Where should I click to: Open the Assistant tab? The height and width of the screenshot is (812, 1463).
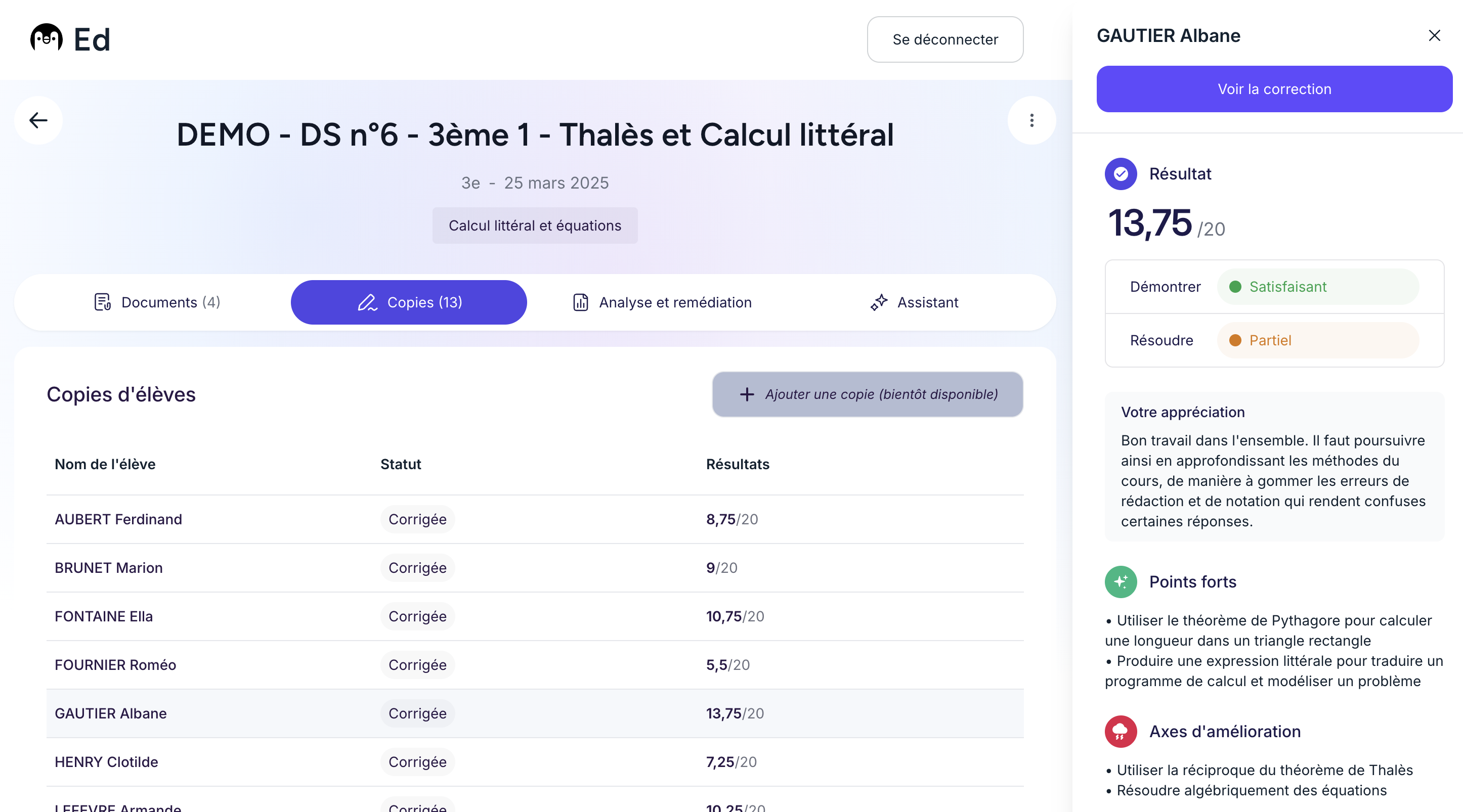click(915, 302)
